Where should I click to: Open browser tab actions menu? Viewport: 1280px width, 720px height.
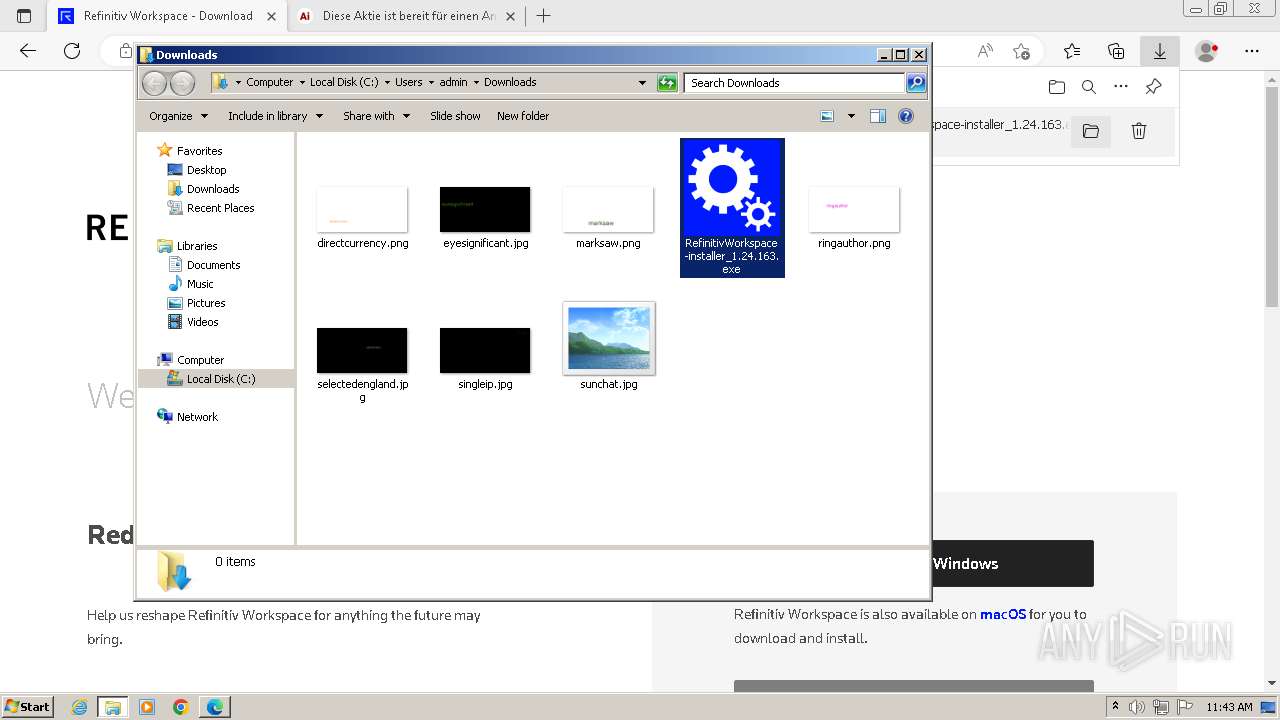tap(24, 16)
